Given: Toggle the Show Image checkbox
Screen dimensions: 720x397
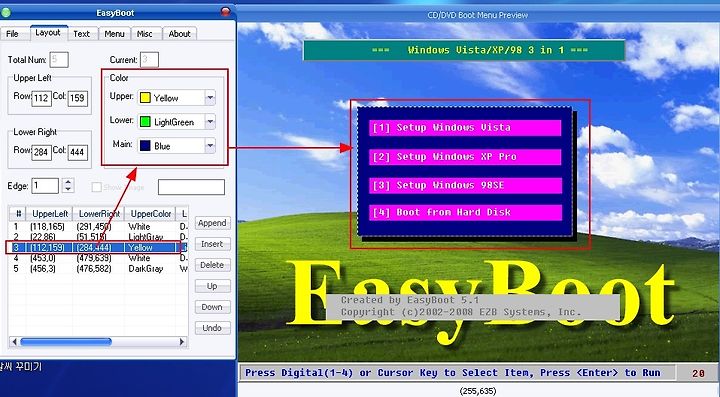Looking at the screenshot, I should (96, 187).
